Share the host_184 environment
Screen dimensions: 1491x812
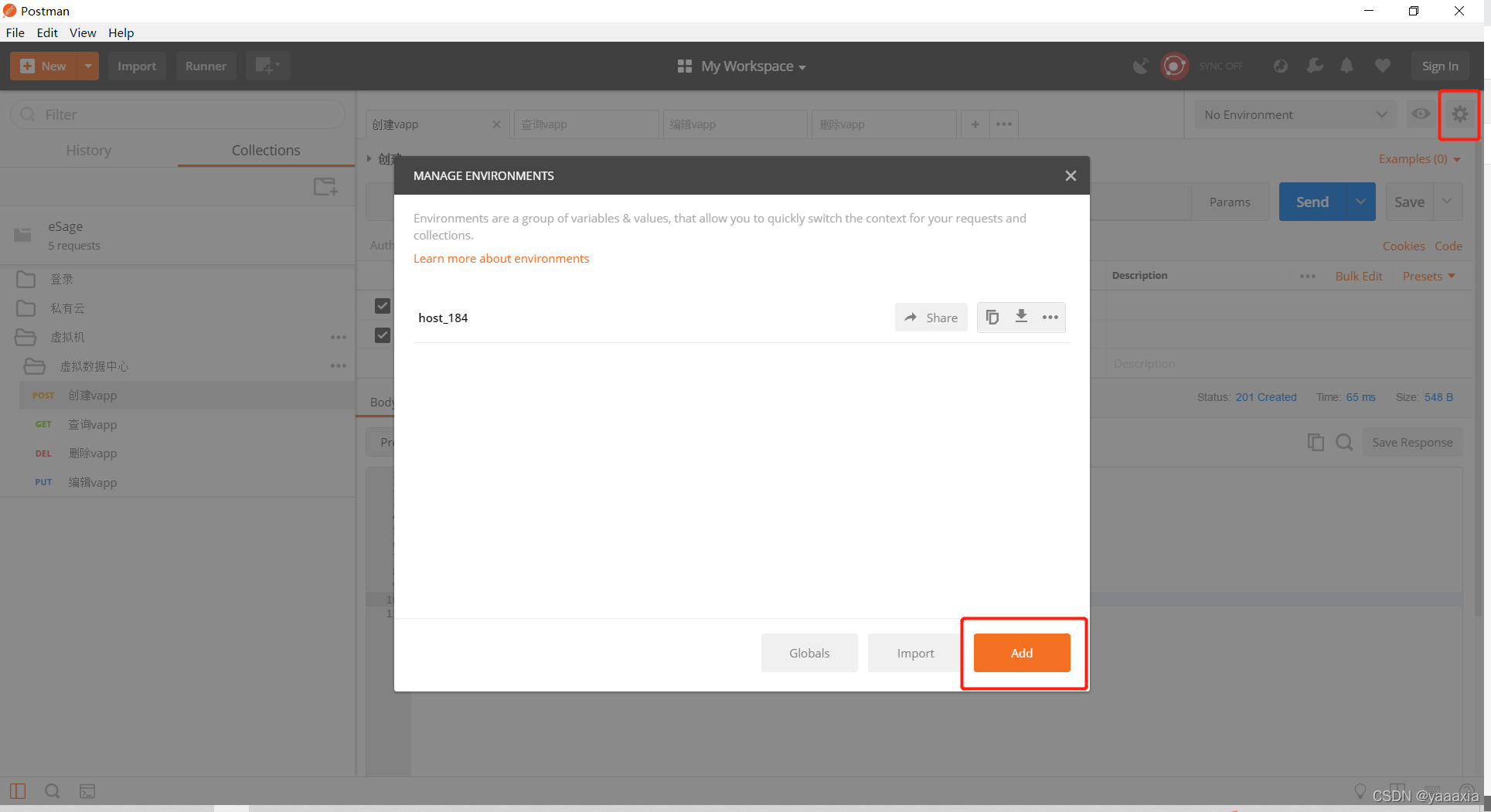[931, 318]
